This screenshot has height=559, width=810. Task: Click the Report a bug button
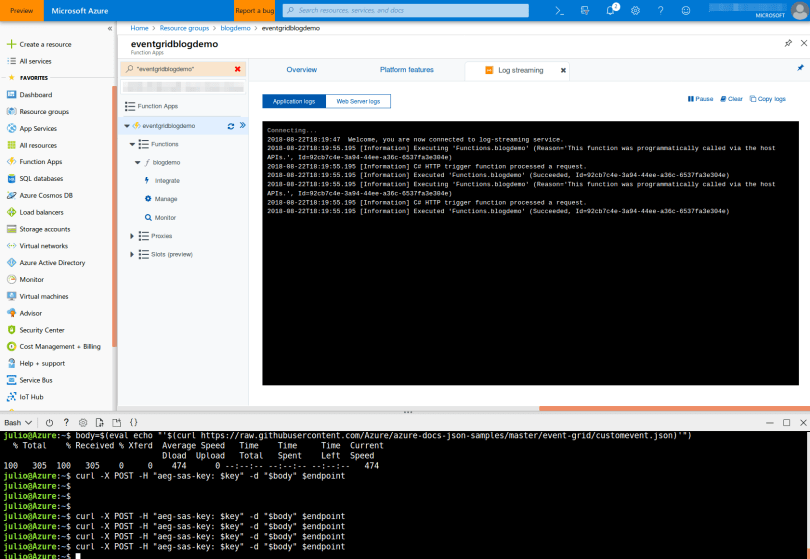click(x=254, y=10)
